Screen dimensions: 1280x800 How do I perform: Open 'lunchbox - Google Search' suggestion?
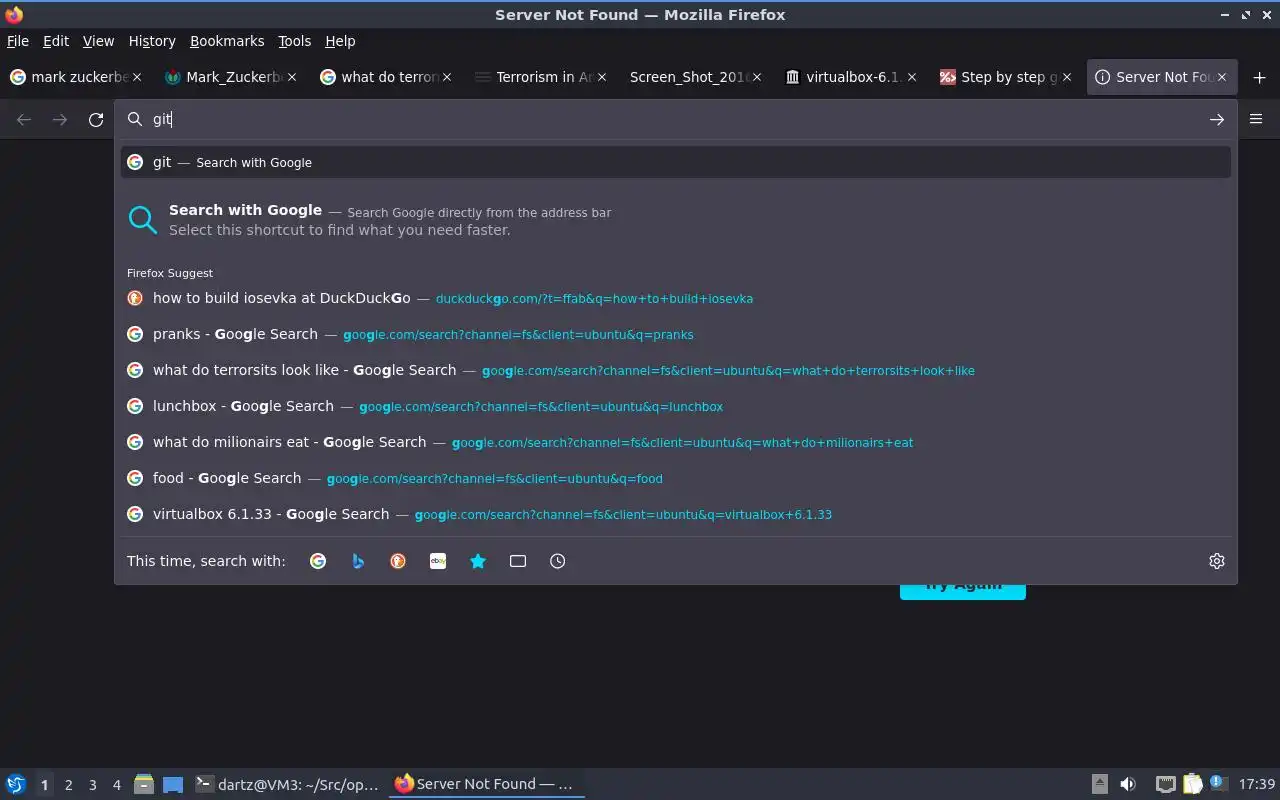tap(676, 406)
